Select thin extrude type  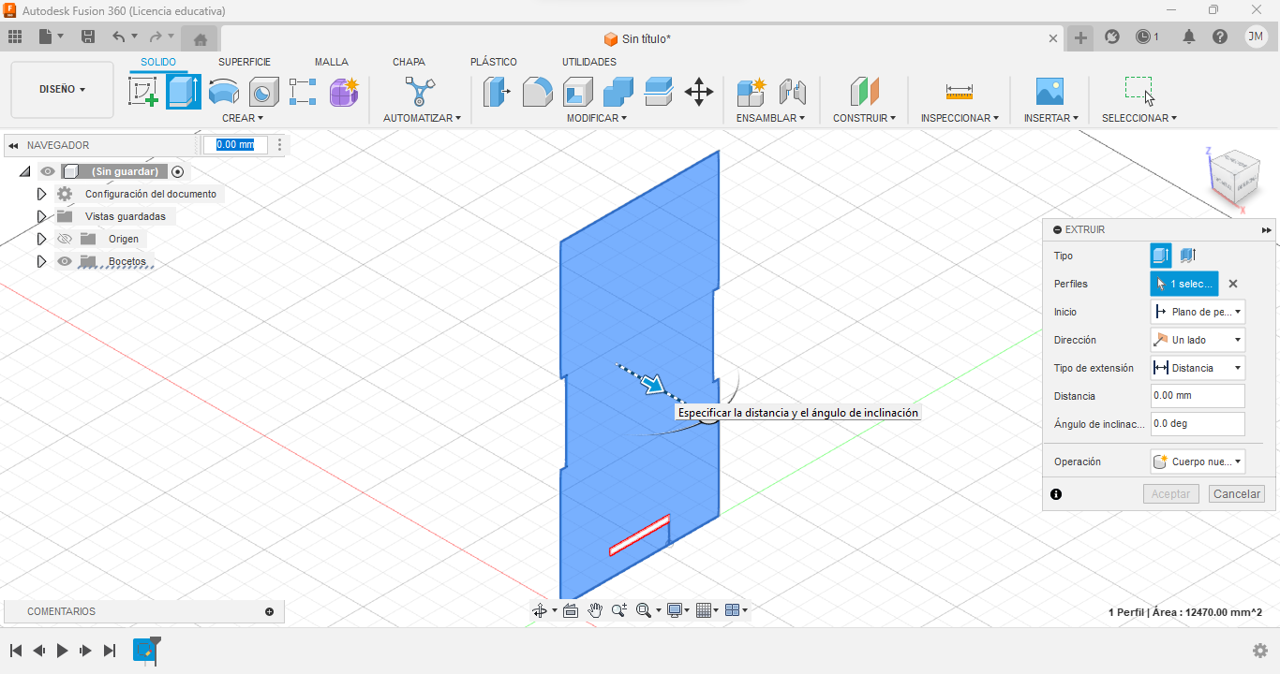coord(1187,256)
